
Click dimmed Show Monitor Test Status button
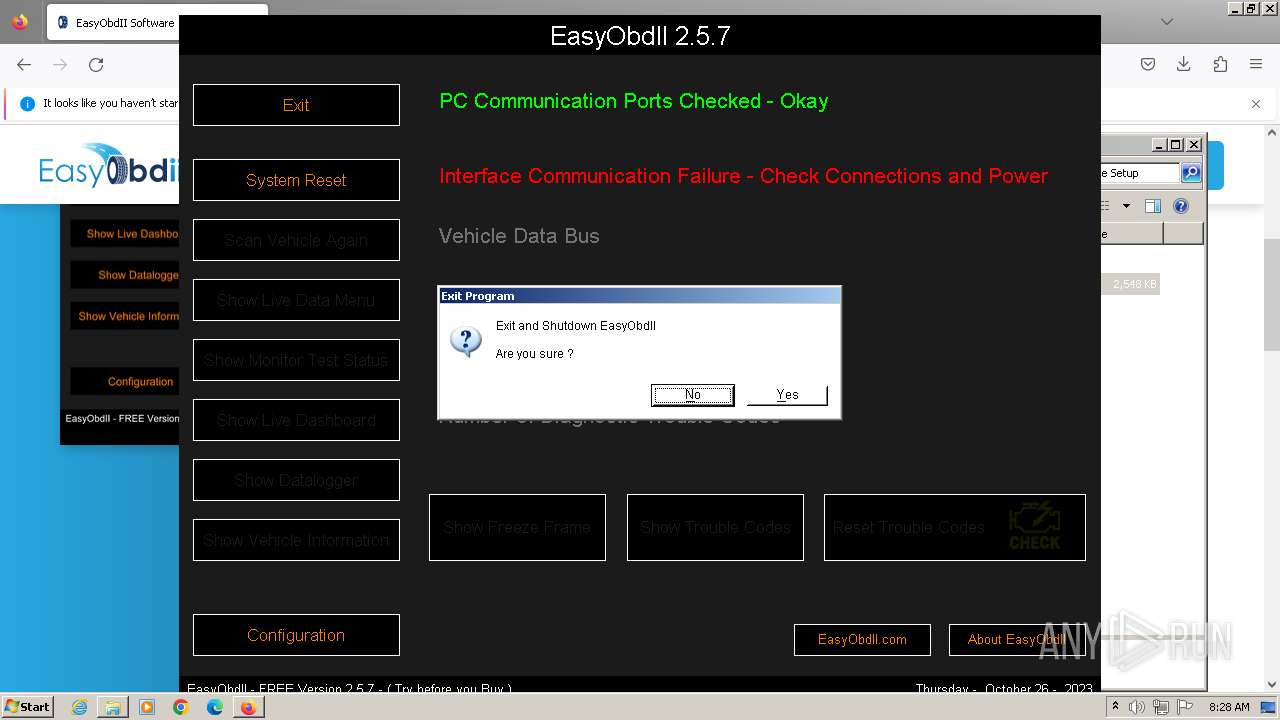pyautogui.click(x=296, y=360)
